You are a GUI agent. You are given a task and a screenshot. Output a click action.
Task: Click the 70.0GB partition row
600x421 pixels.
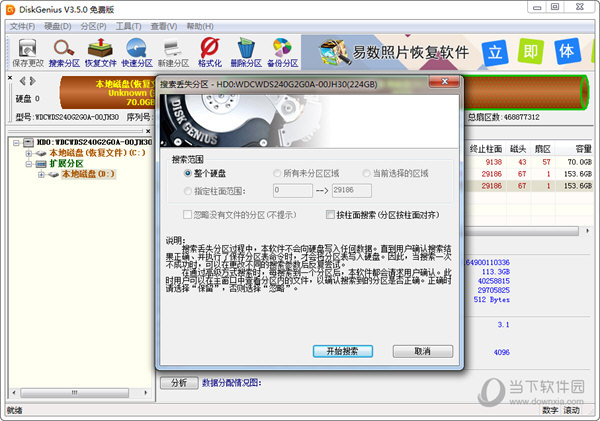tap(529, 162)
